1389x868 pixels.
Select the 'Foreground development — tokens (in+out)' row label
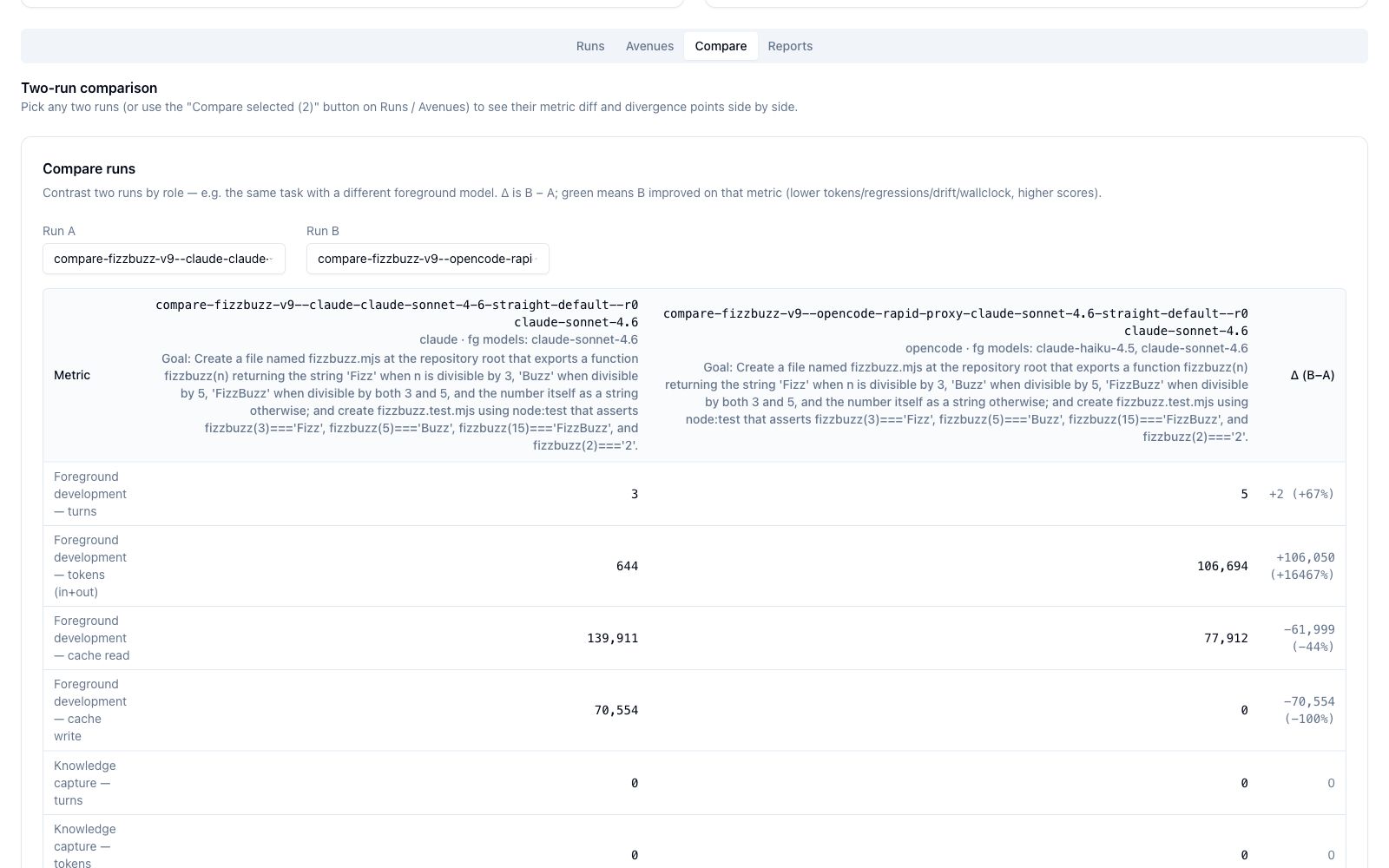[90, 566]
